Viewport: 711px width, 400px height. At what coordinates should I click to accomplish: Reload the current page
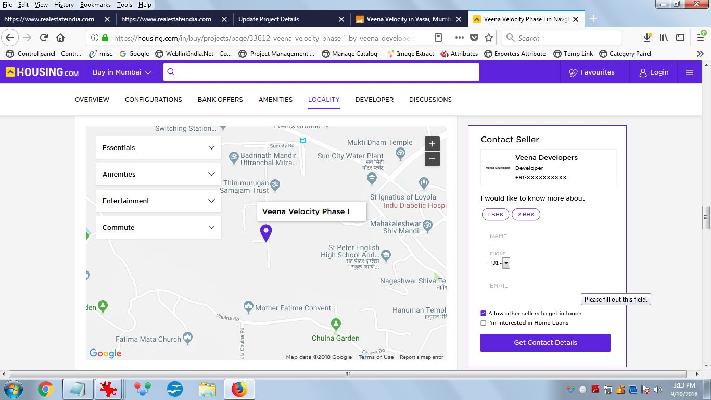44,38
